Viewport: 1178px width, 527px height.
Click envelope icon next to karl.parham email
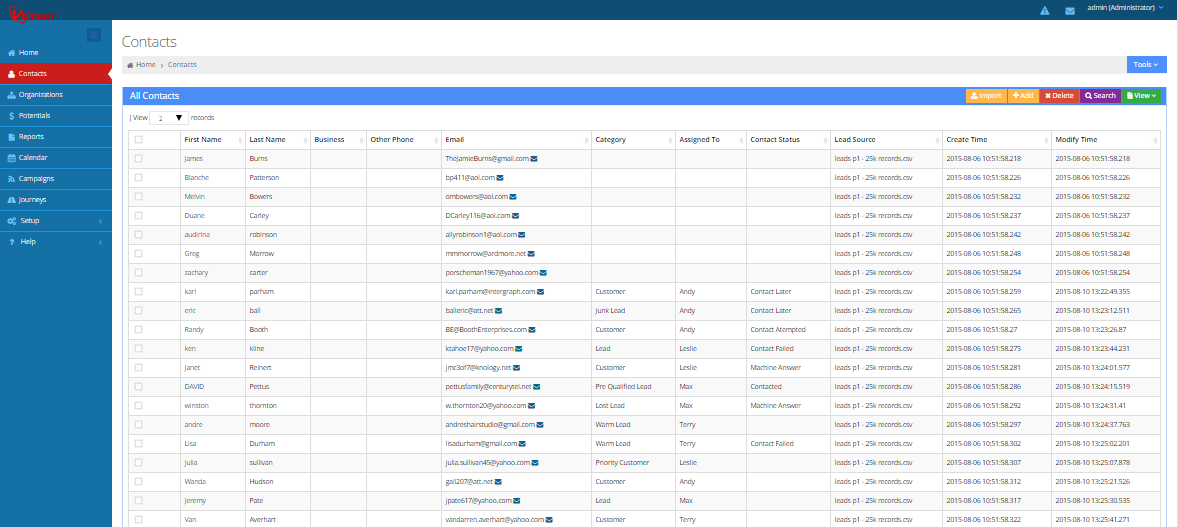point(540,292)
